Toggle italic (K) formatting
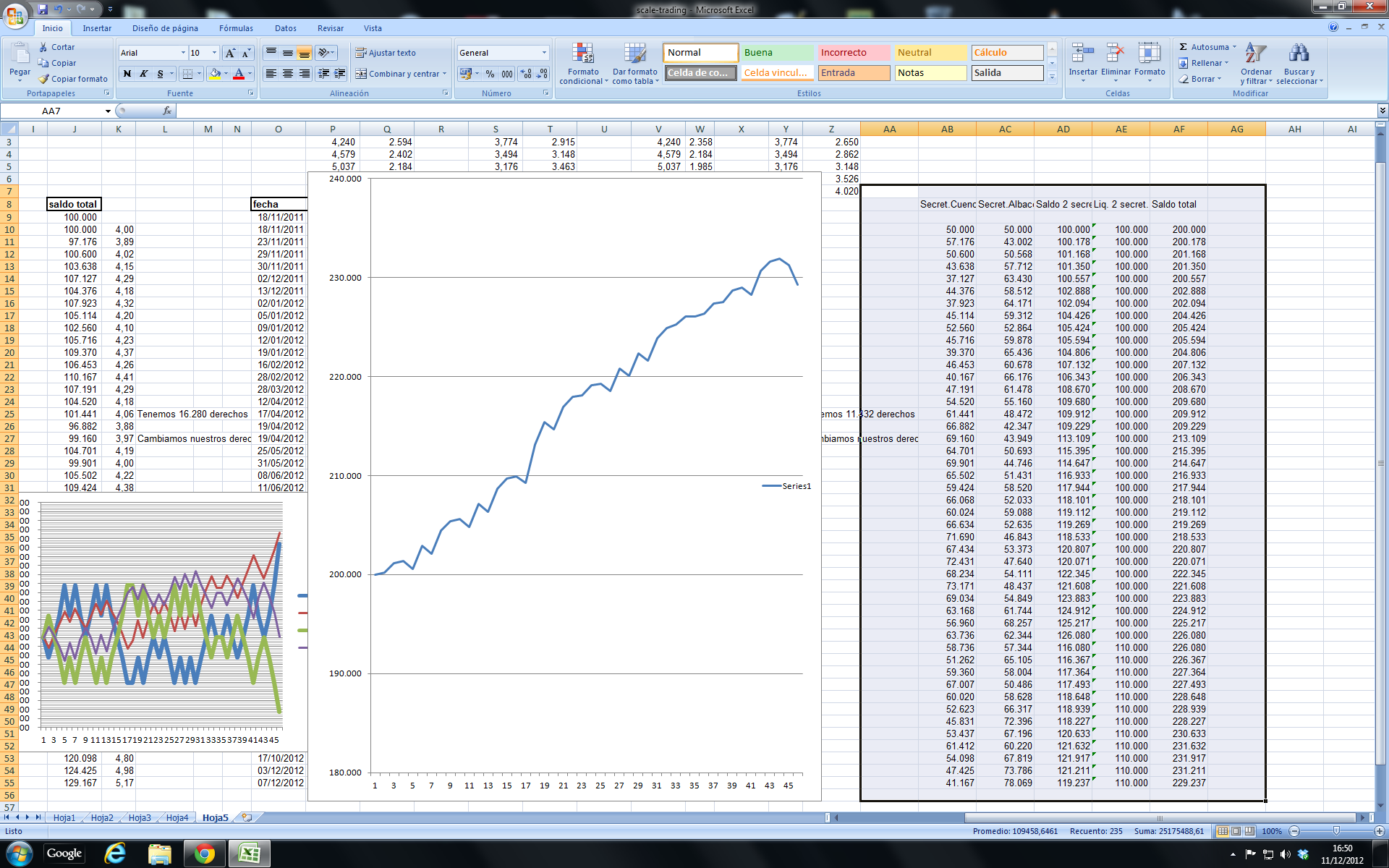 (x=144, y=74)
